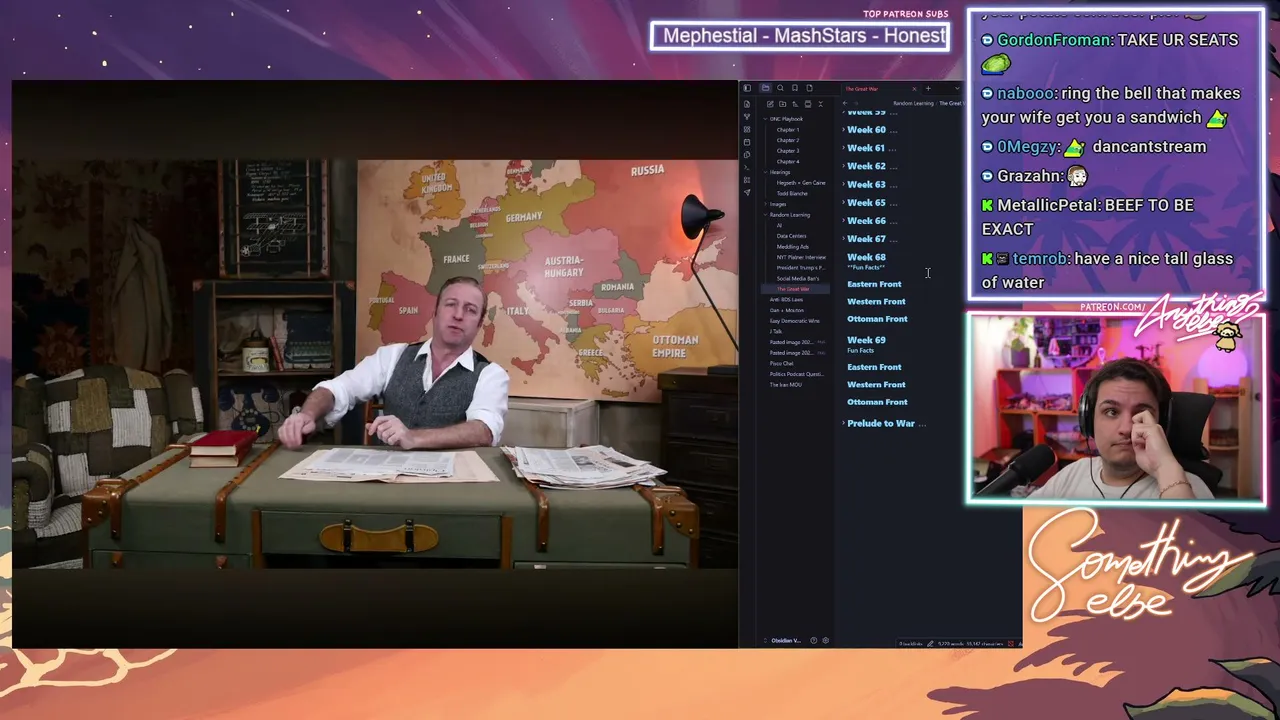
Task: Open the Data Centers note
Action: 791,236
